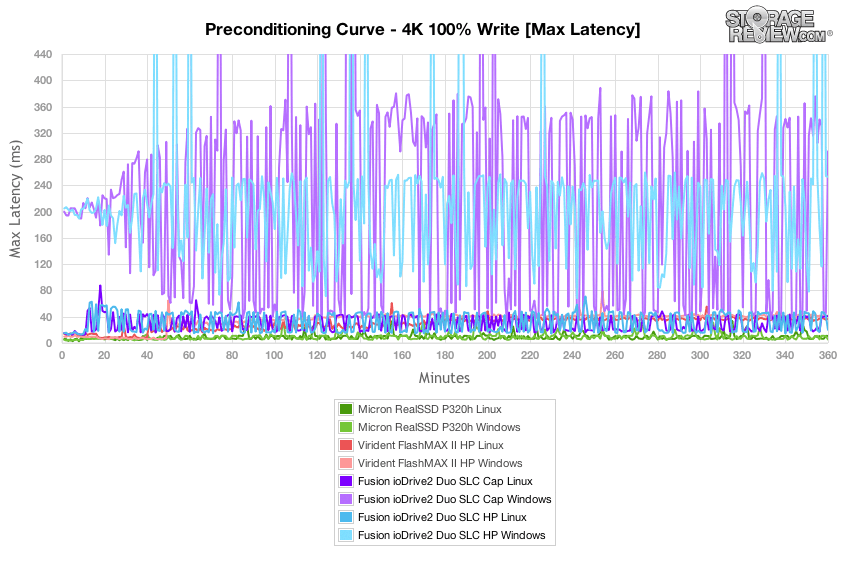Select legend entry 'Fusion ioDrive2 Duo SLC Cap Windows'
The height and width of the screenshot is (573, 850).
tap(455, 499)
